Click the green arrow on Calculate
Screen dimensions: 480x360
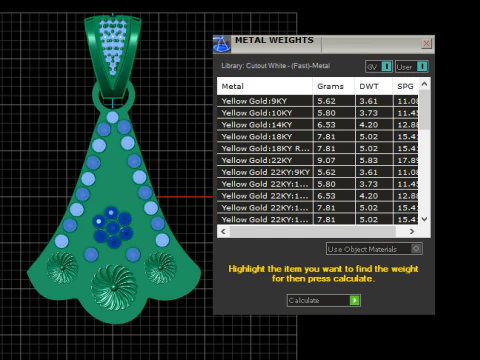click(354, 300)
